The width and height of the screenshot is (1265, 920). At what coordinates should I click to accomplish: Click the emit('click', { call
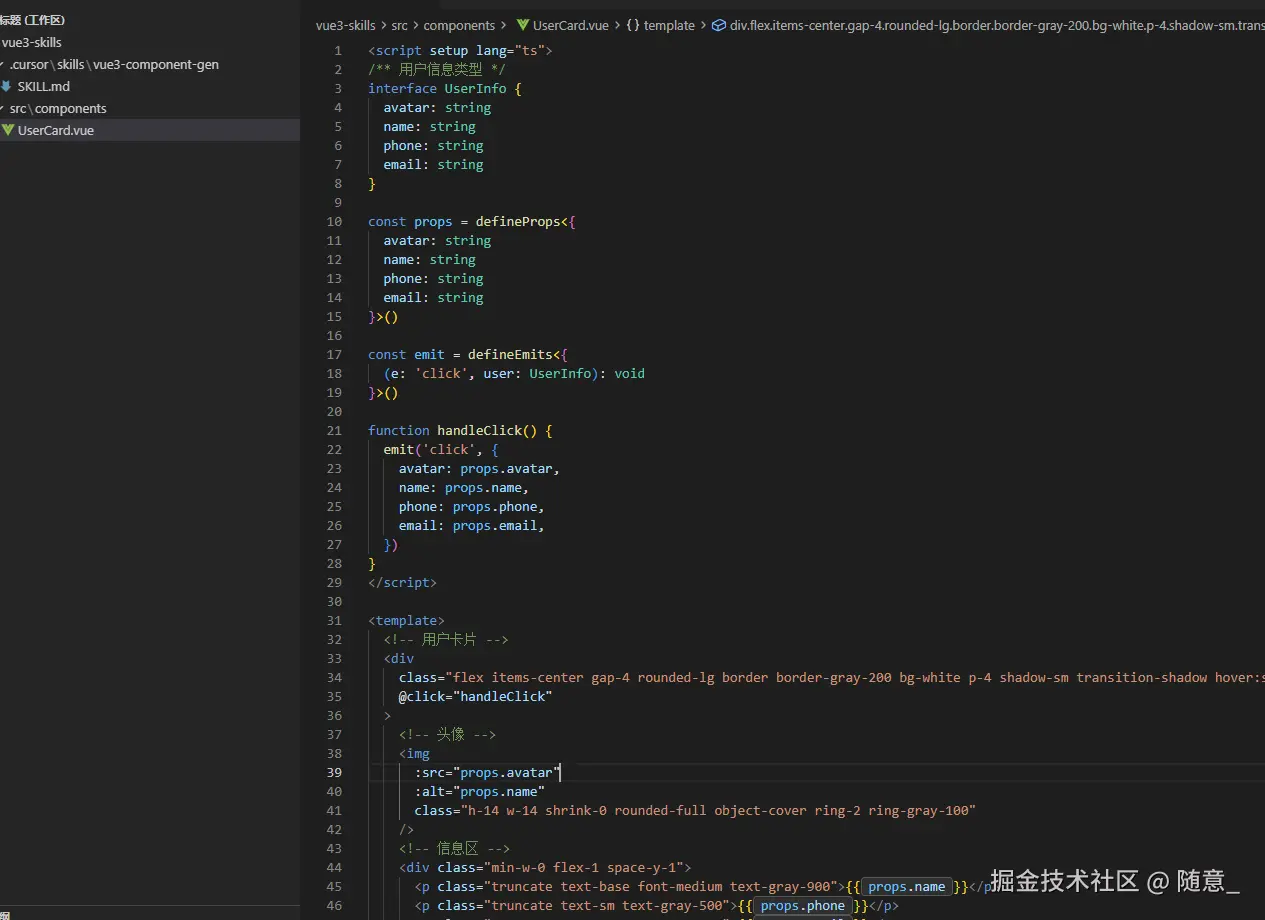(441, 449)
